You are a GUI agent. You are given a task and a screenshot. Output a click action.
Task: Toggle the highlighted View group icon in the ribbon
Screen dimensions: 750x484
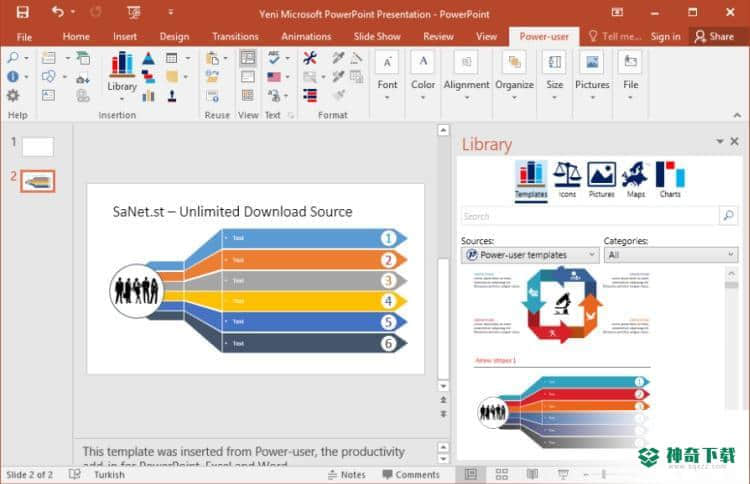pyautogui.click(x=248, y=58)
